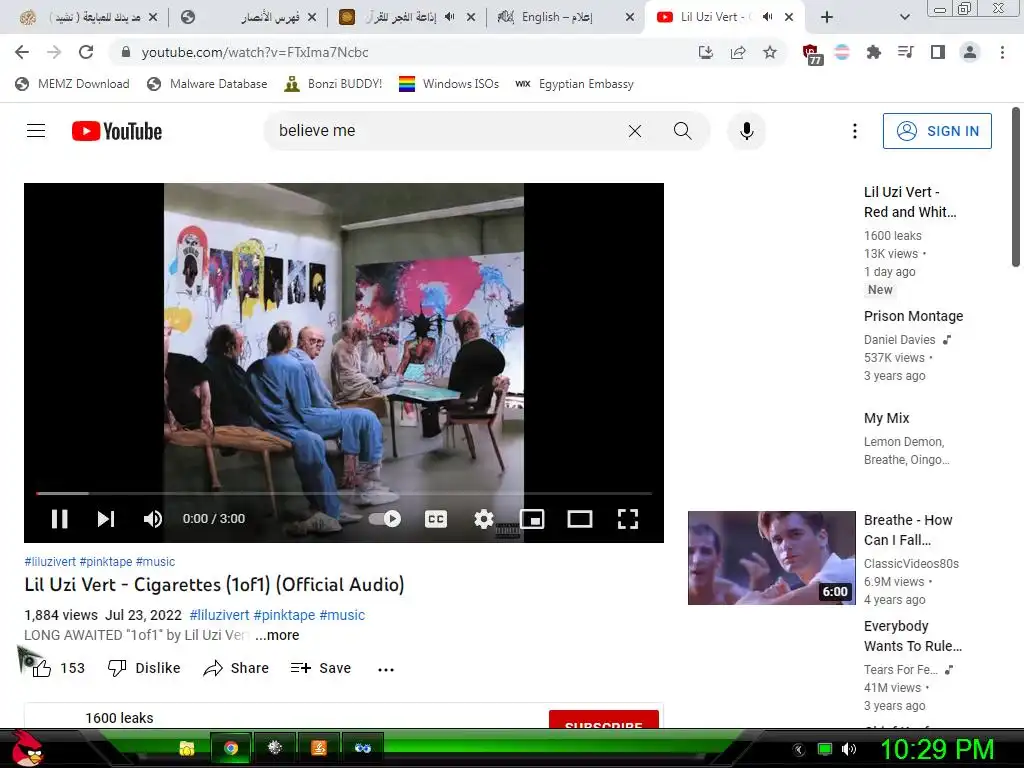The height and width of the screenshot is (768, 1024).
Task: Pause the video with the pause button
Action: (59, 519)
